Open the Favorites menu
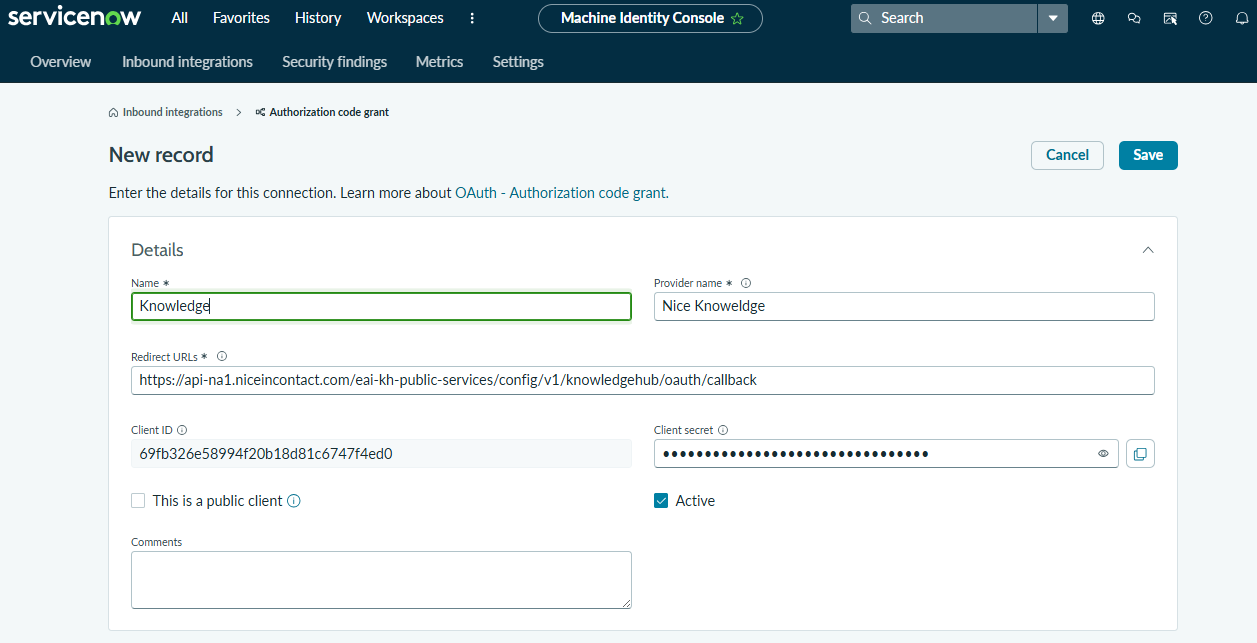This screenshot has width=1257, height=643. pyautogui.click(x=241, y=18)
